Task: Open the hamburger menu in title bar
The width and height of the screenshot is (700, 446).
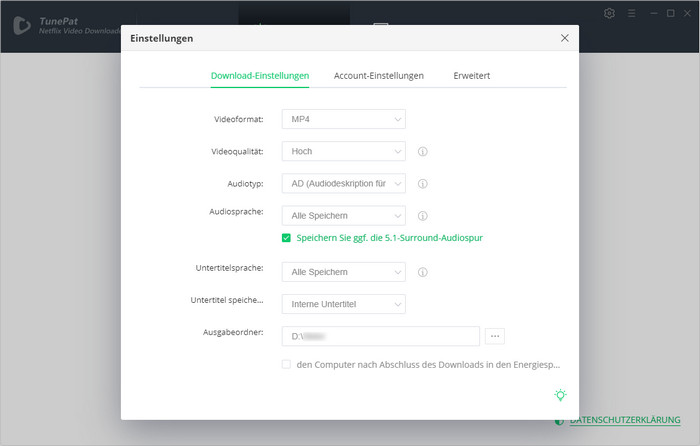Action: click(631, 13)
